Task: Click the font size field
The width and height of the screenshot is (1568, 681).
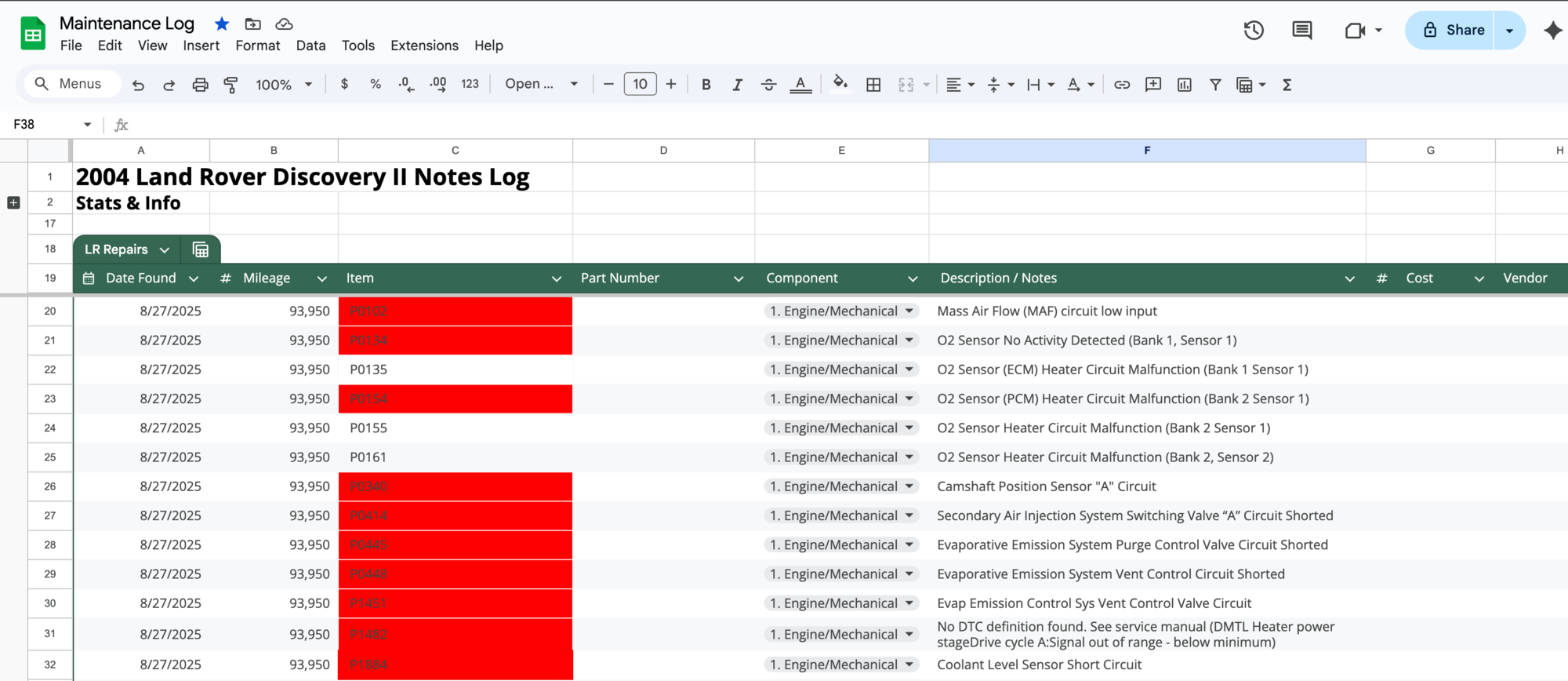Action: tap(640, 84)
